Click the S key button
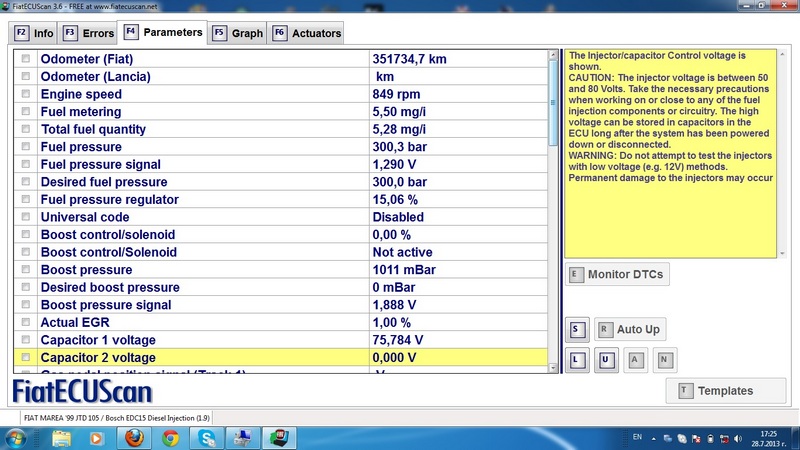This screenshot has height=450, width=800. tap(576, 329)
